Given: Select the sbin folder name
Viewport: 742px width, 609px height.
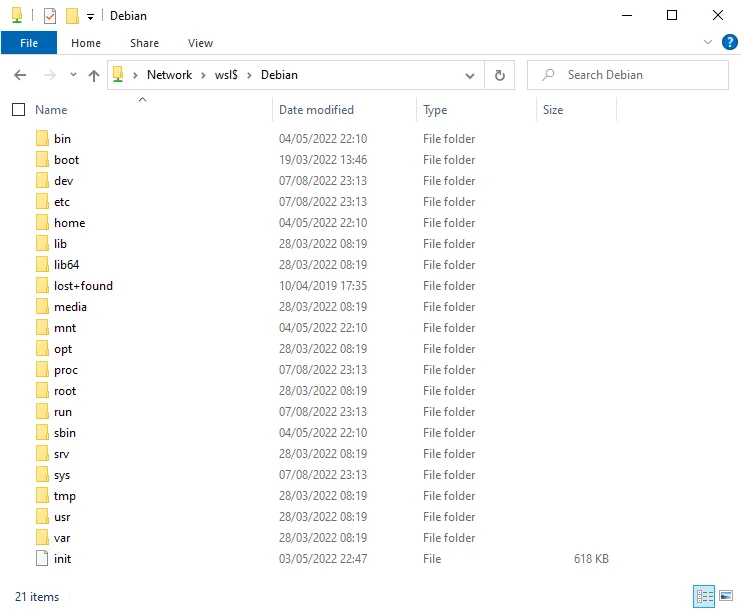Looking at the screenshot, I should (65, 433).
